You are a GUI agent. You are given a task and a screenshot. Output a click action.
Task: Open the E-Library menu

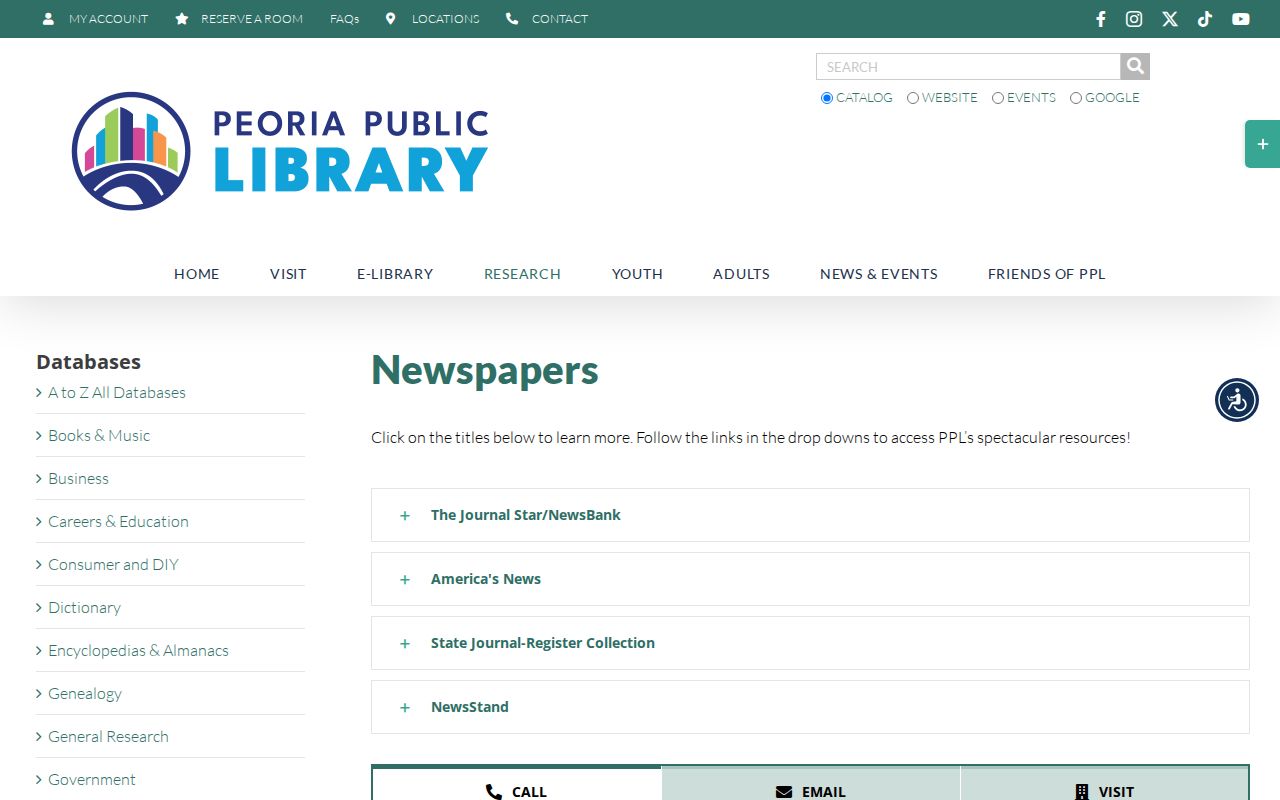(x=395, y=274)
